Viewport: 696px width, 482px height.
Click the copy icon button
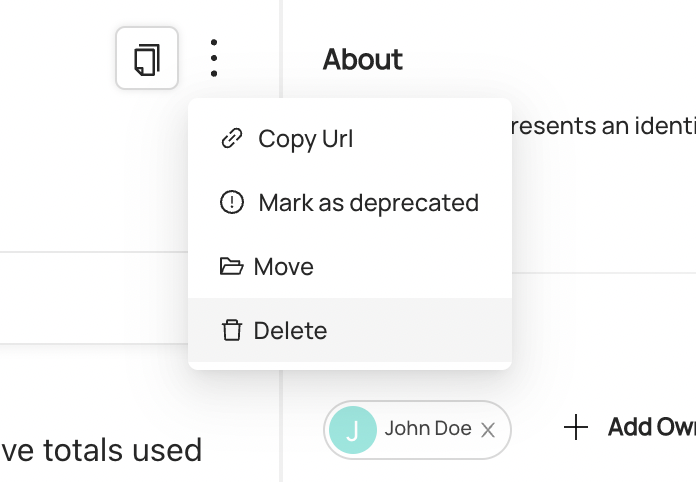click(147, 59)
